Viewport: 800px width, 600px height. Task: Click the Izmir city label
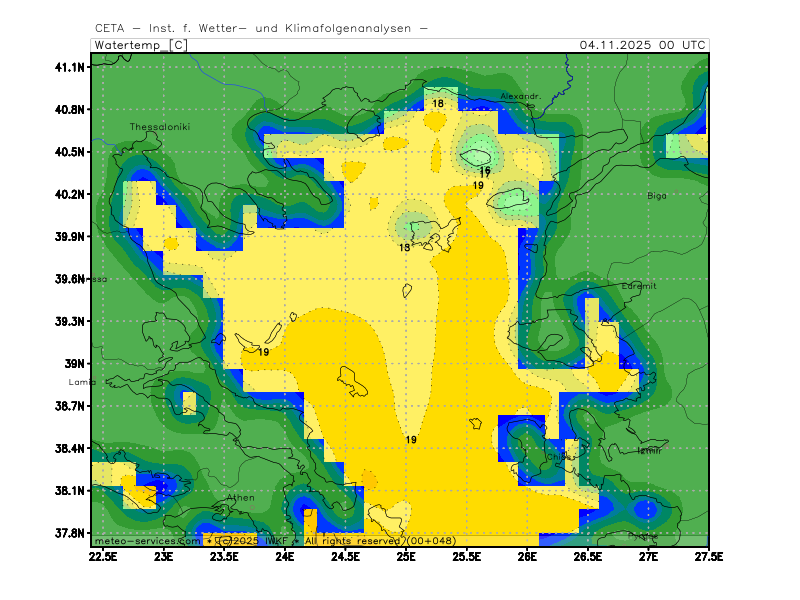click(649, 450)
